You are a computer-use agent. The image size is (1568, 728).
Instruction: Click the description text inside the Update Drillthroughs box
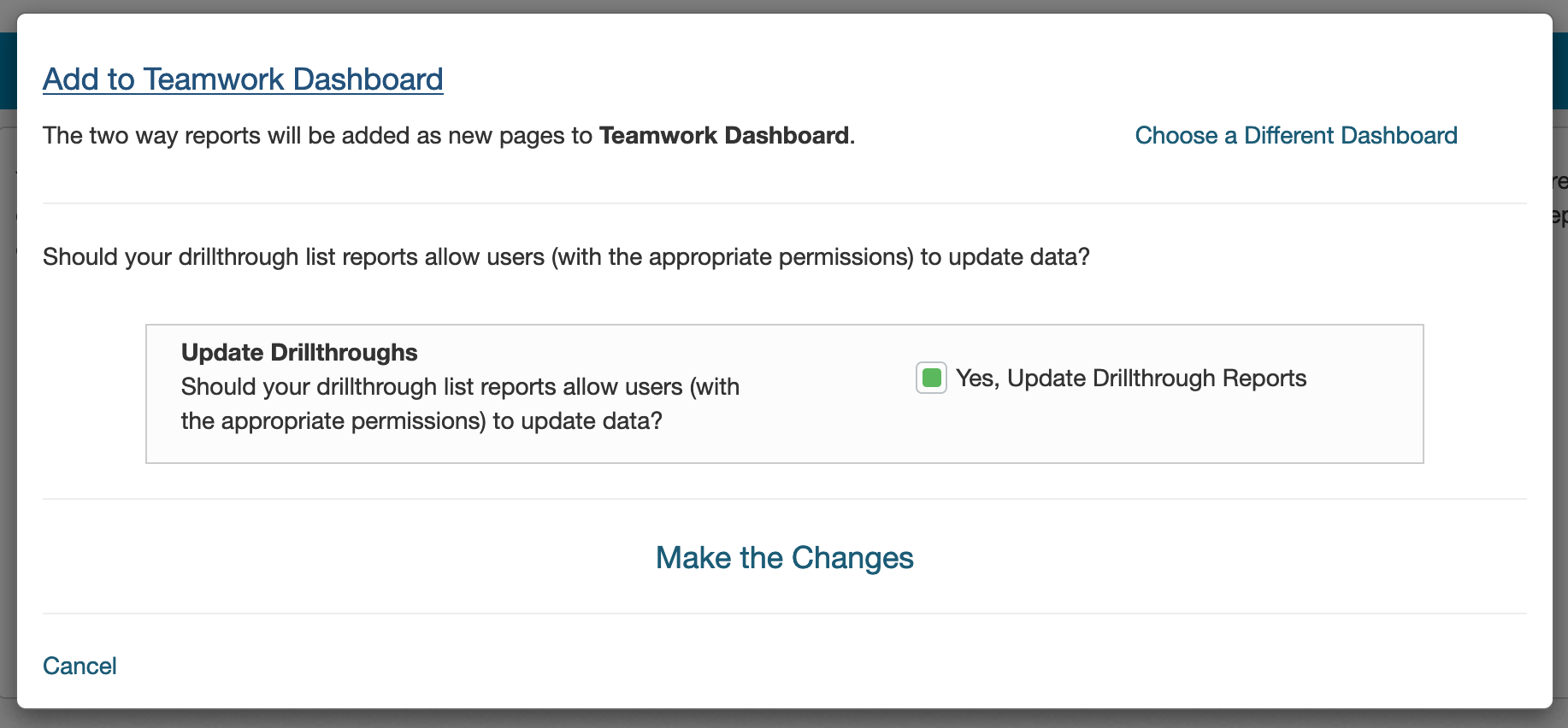[x=460, y=403]
